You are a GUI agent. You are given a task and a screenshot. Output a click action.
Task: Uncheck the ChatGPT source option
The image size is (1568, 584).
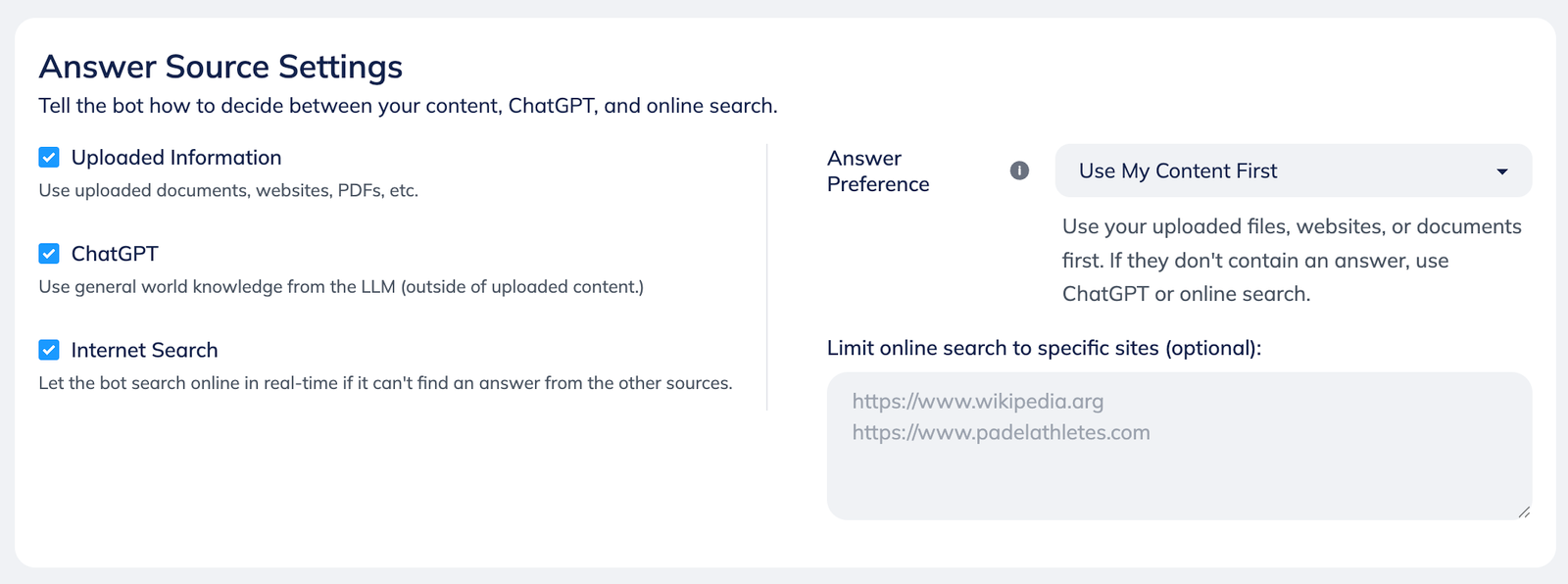47,253
